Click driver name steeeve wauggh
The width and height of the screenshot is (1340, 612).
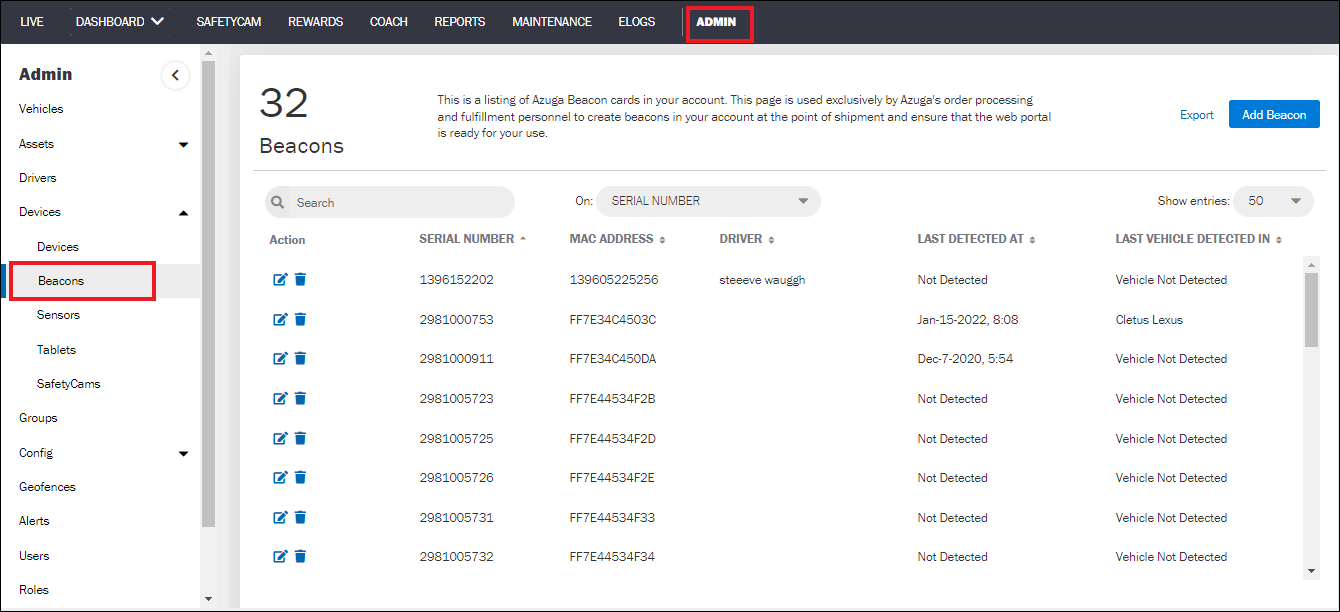click(762, 280)
